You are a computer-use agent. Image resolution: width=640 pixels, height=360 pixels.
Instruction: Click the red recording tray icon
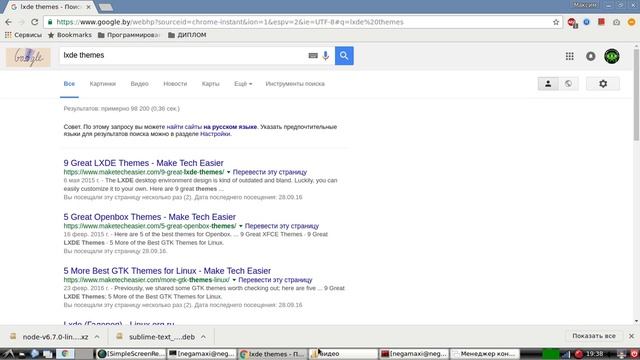[x=579, y=354]
